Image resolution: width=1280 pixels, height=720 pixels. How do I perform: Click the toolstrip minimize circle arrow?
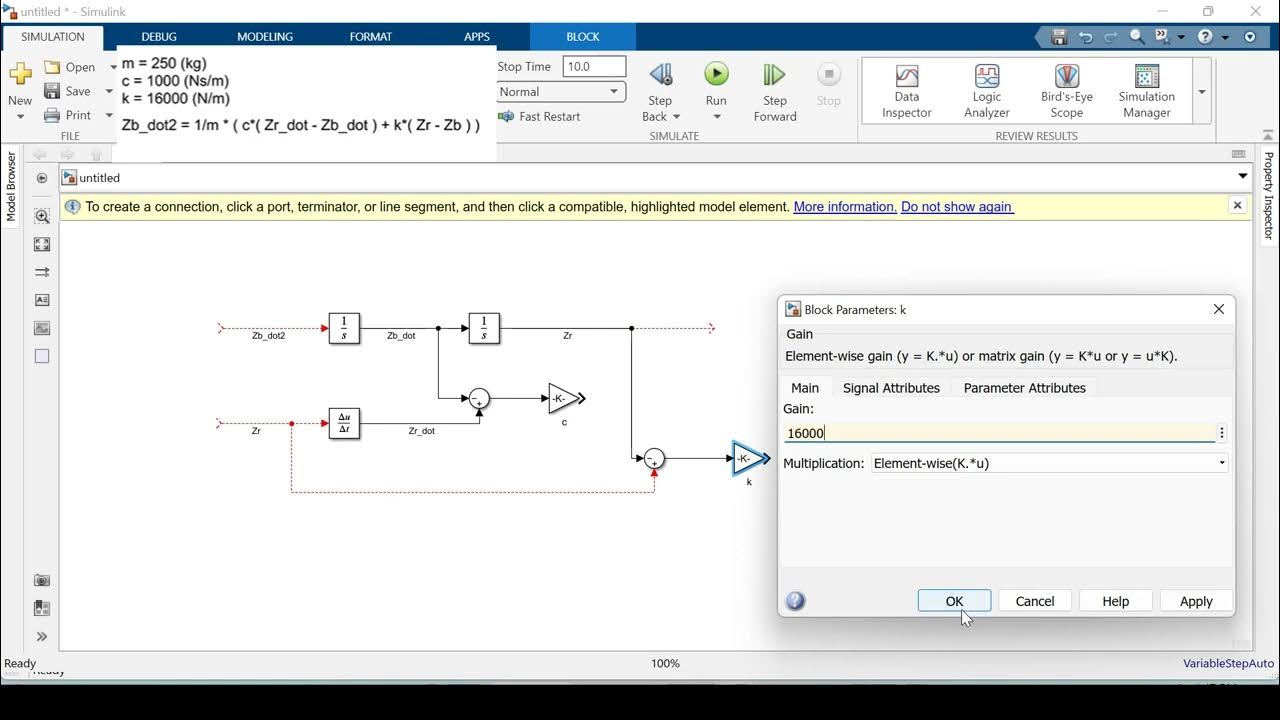(x=1250, y=37)
